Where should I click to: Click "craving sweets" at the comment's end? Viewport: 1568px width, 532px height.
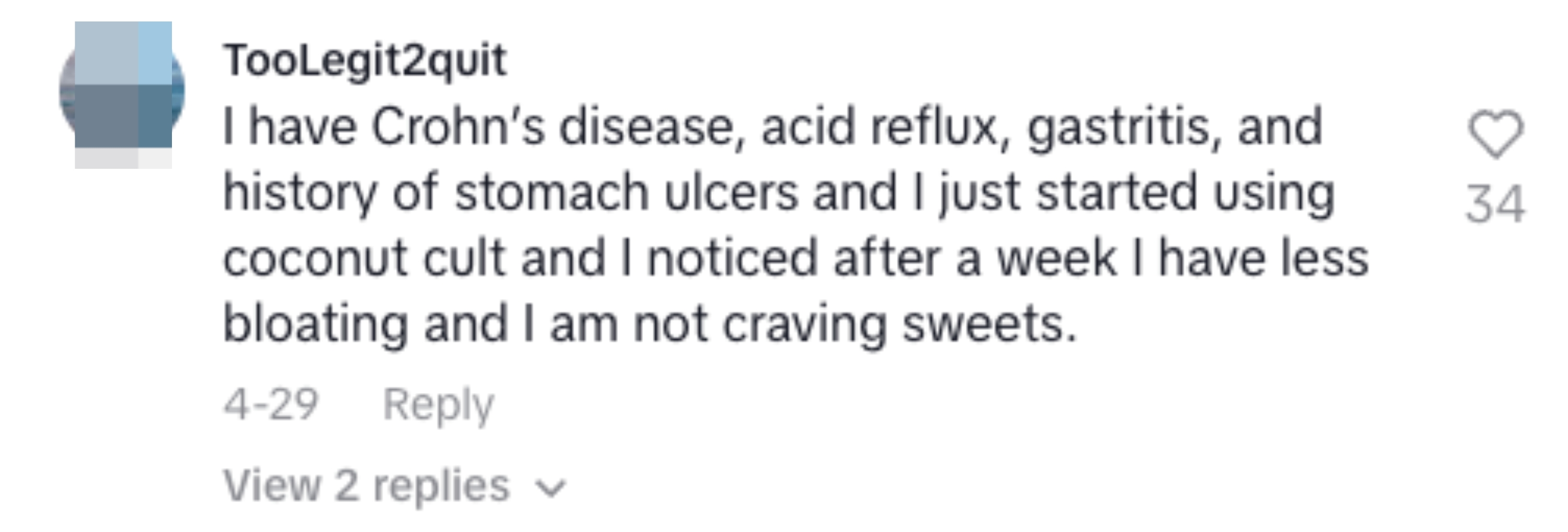[x=898, y=324]
